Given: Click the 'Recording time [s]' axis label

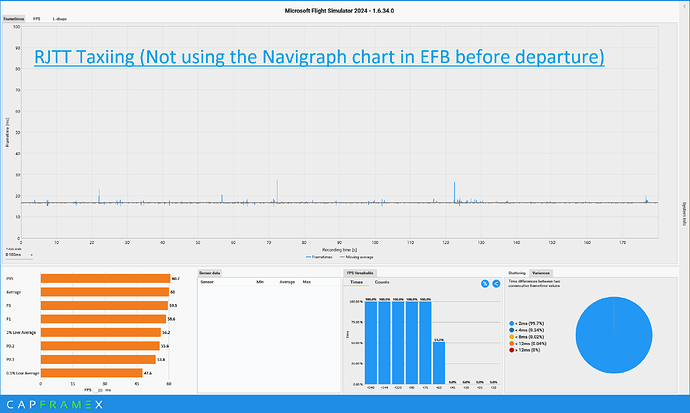Looking at the screenshot, I should tap(339, 250).
